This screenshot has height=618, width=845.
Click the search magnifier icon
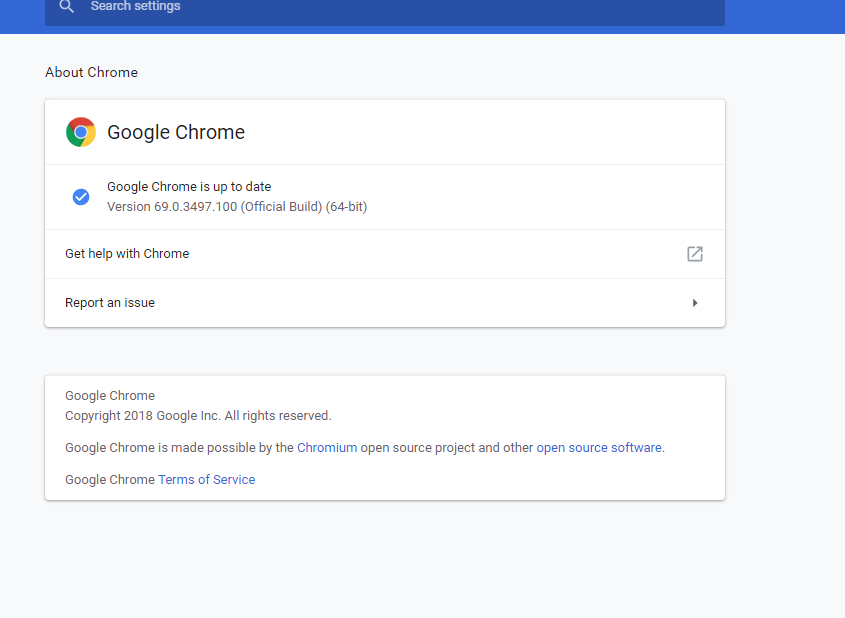[66, 6]
